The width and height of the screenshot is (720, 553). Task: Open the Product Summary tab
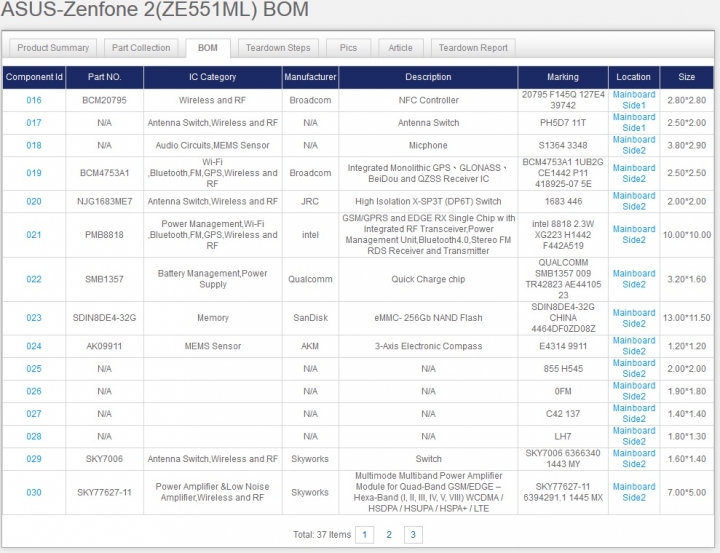coord(53,48)
